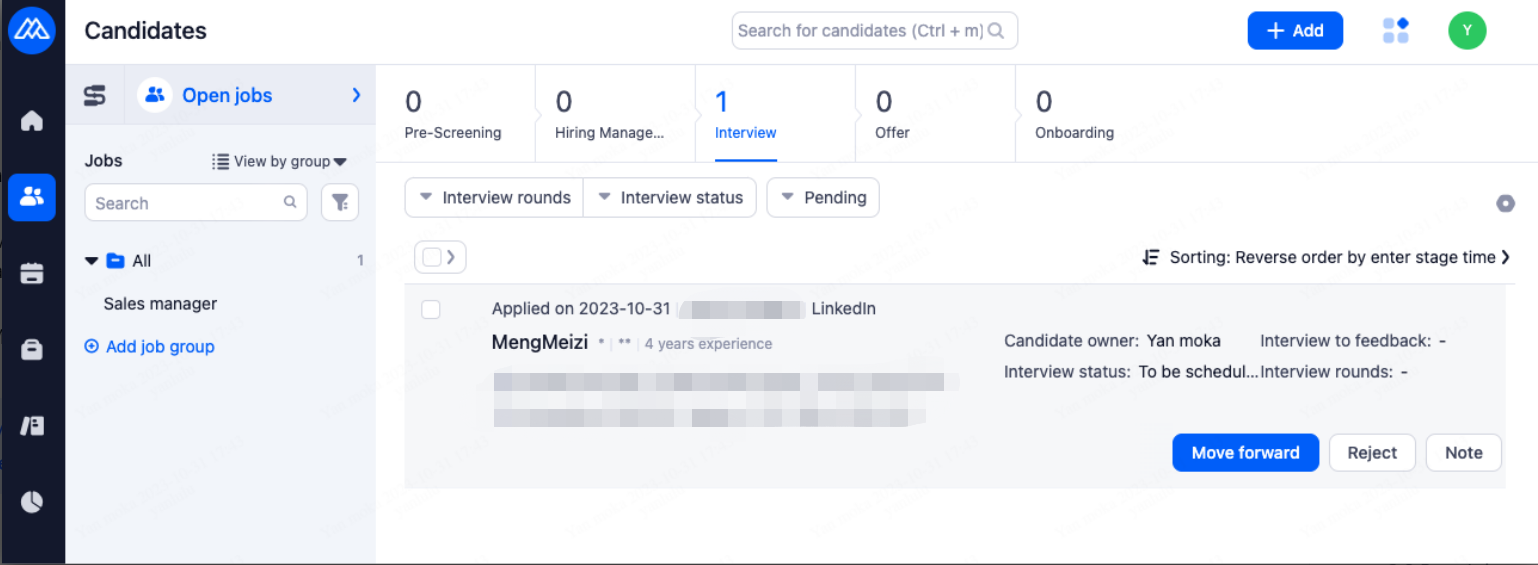Click the green user avatar Y
Screen dimensions: 1538x565
[x=1467, y=31]
